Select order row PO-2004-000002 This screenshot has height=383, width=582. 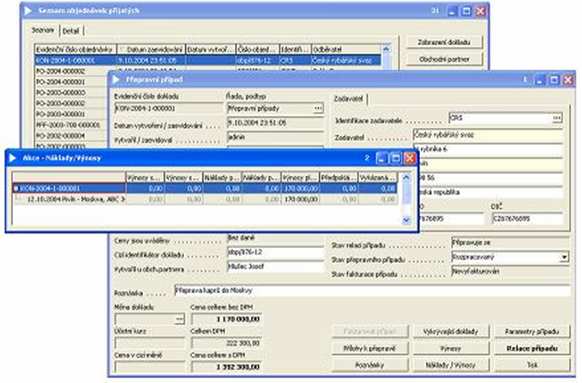pos(71,71)
